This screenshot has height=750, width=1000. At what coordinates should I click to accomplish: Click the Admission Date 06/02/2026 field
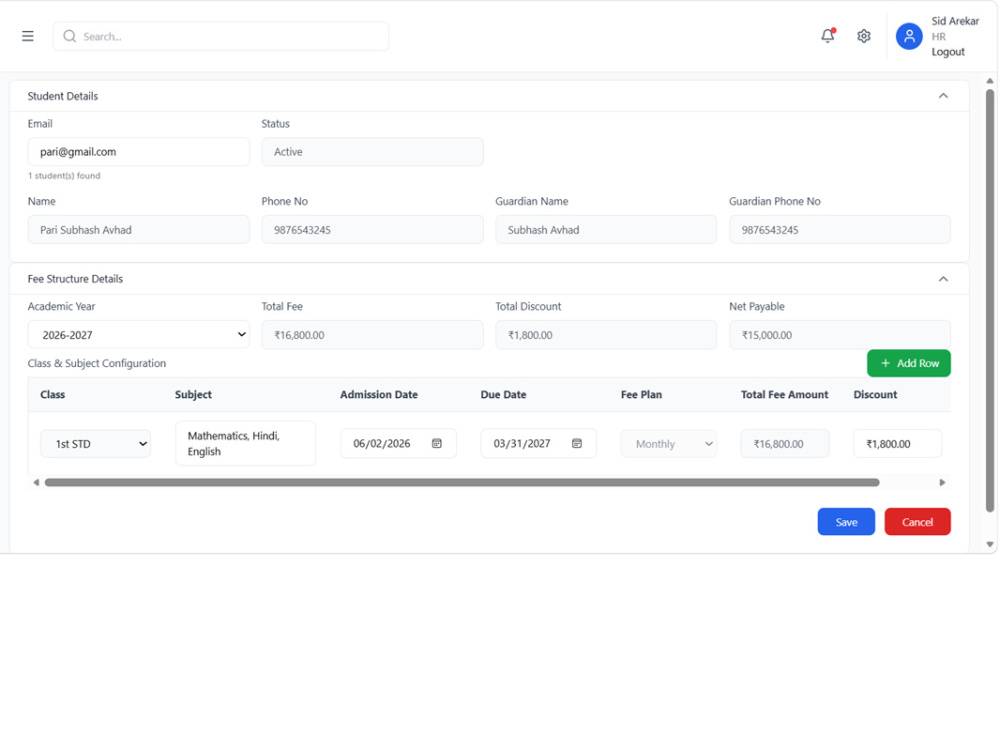click(x=399, y=443)
